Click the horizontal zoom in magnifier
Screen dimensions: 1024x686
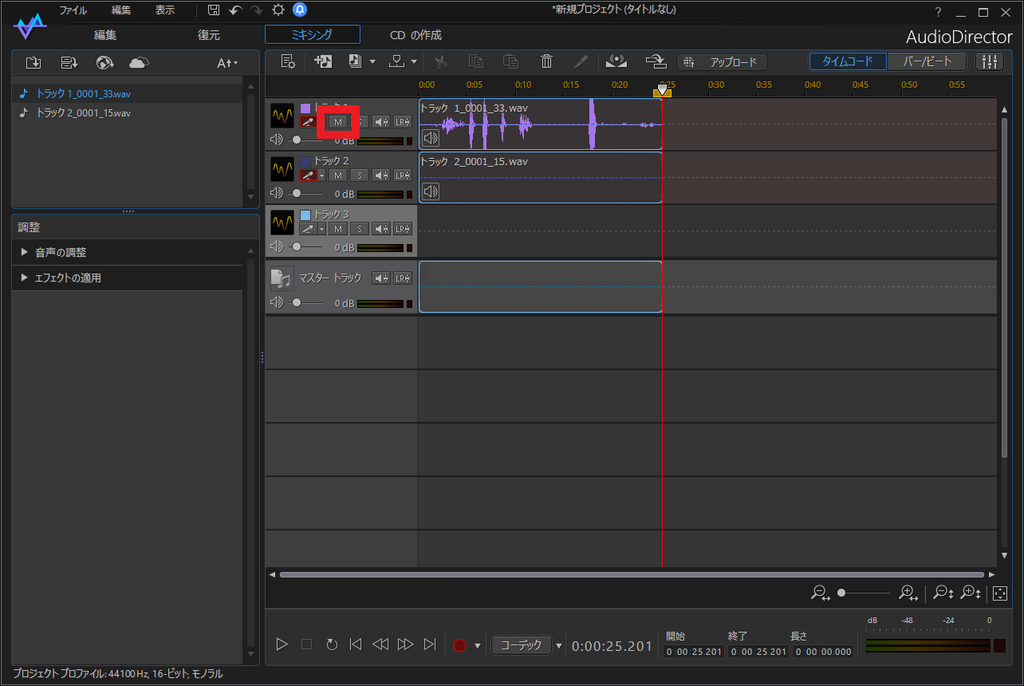point(908,593)
